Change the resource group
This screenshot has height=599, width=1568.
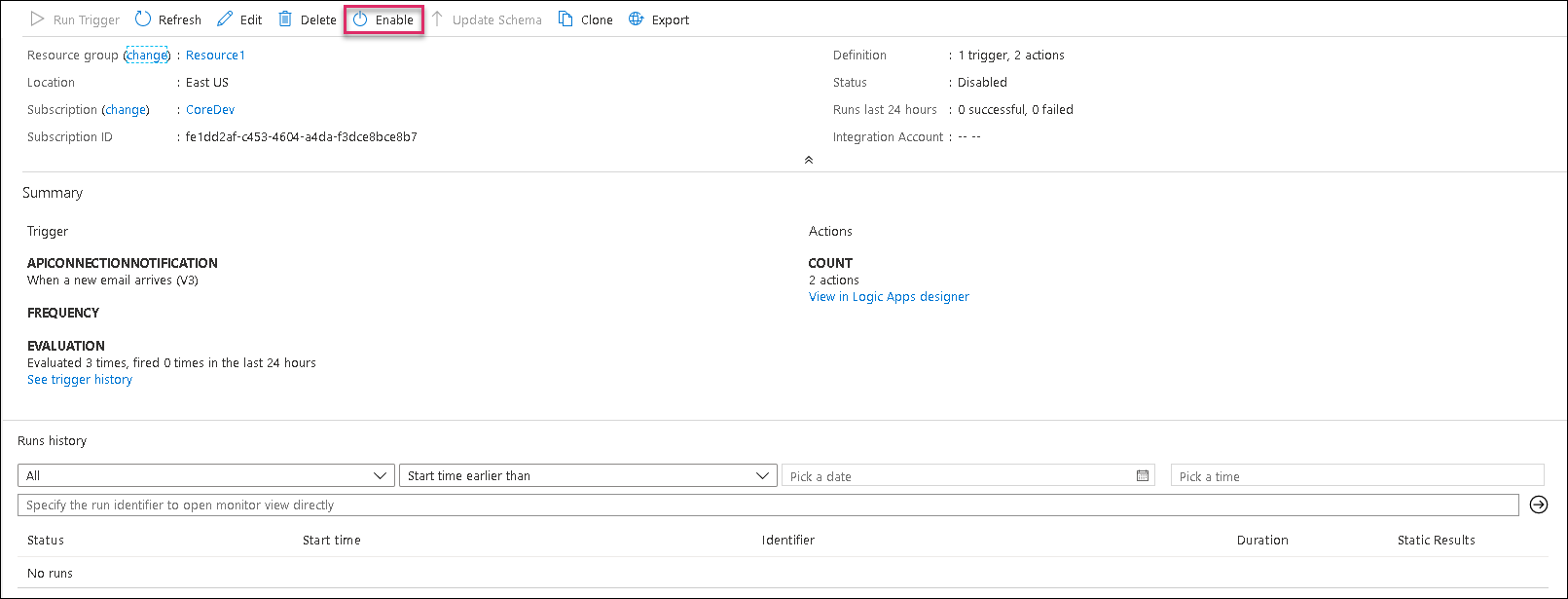tap(147, 56)
